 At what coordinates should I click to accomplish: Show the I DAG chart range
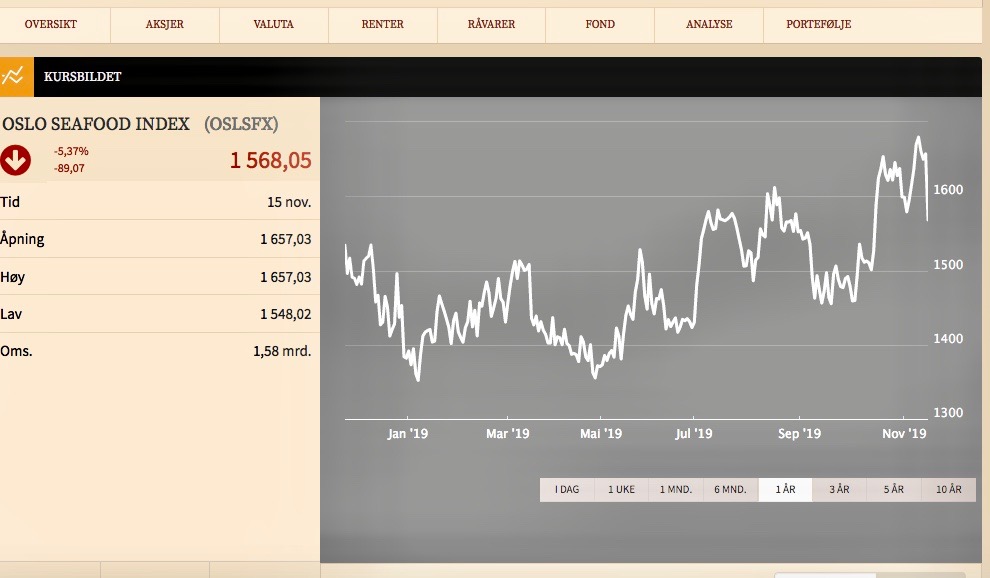coord(567,490)
